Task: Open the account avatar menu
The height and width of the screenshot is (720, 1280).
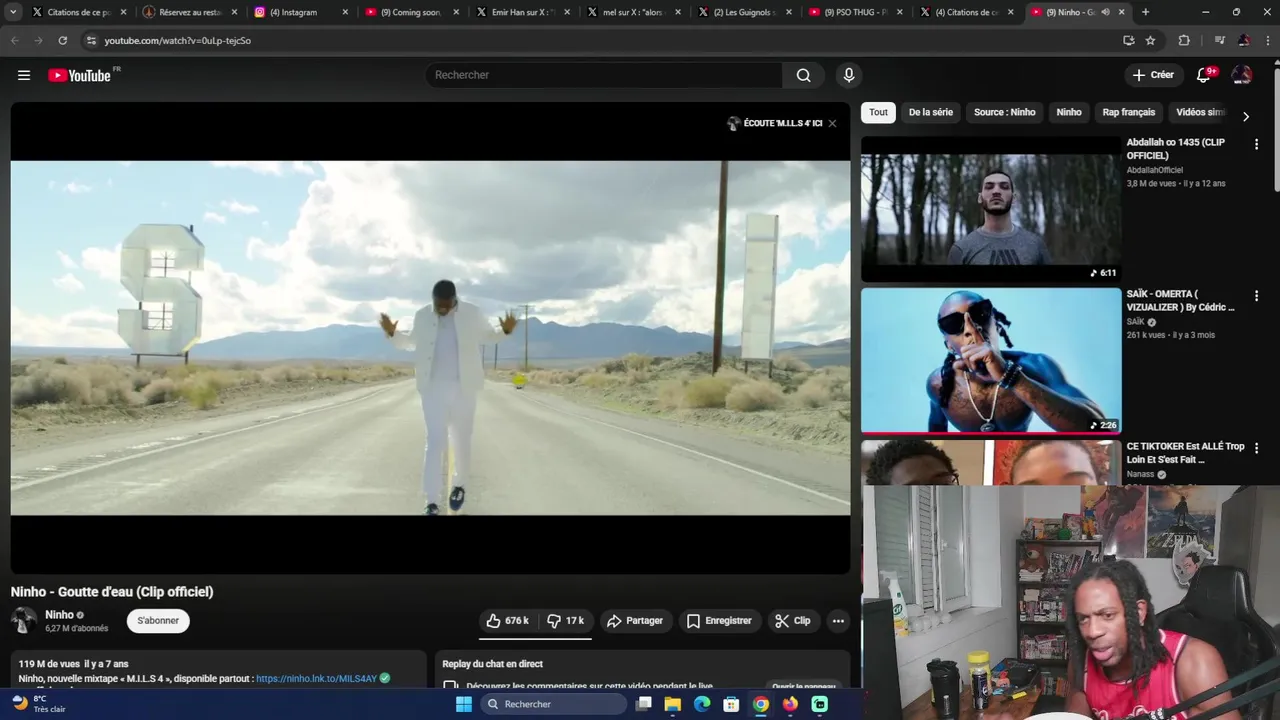Action: click(1242, 75)
